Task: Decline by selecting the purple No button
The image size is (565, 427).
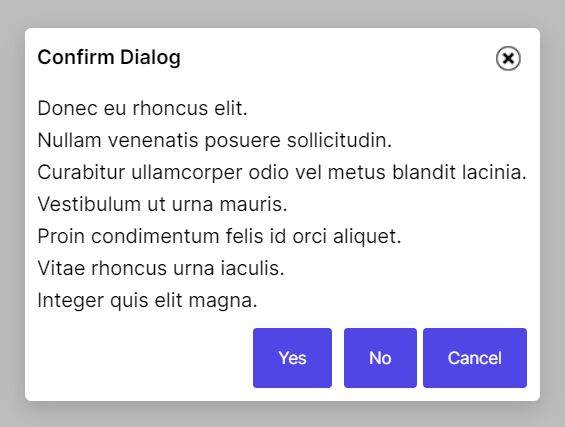Action: pos(380,358)
